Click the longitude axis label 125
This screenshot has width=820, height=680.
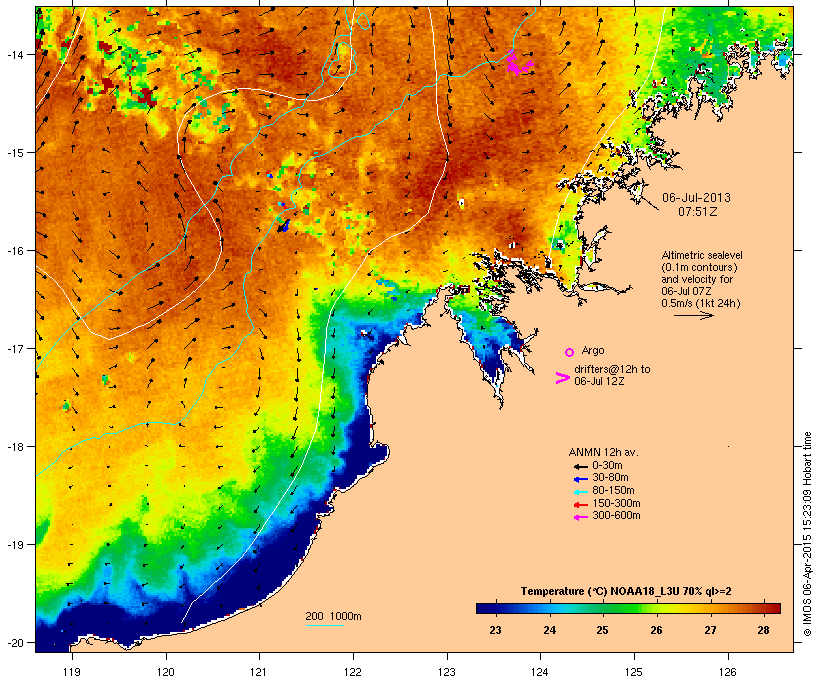pyautogui.click(x=634, y=672)
